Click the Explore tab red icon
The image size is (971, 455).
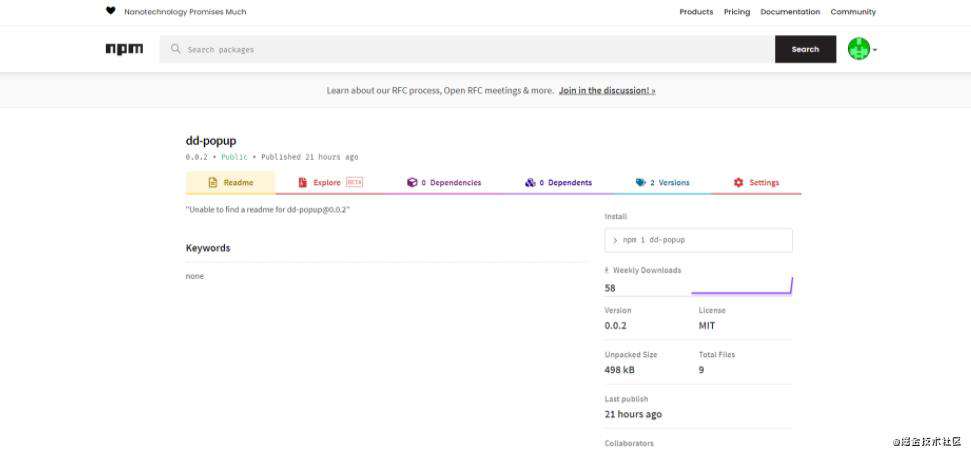coord(303,183)
